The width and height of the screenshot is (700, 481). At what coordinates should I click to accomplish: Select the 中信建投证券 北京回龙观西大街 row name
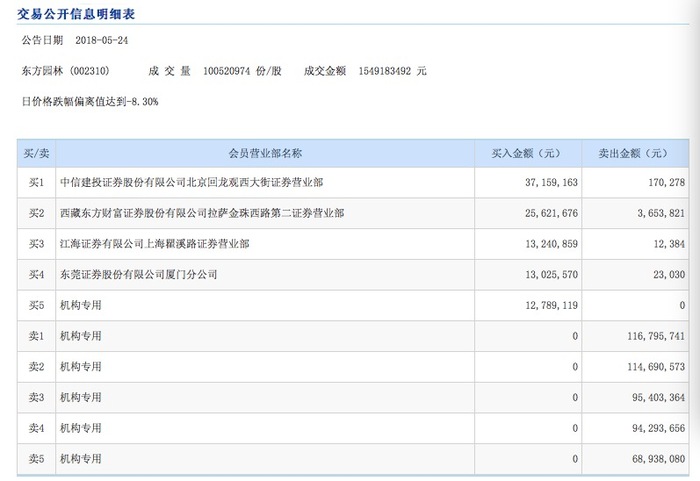(192, 182)
